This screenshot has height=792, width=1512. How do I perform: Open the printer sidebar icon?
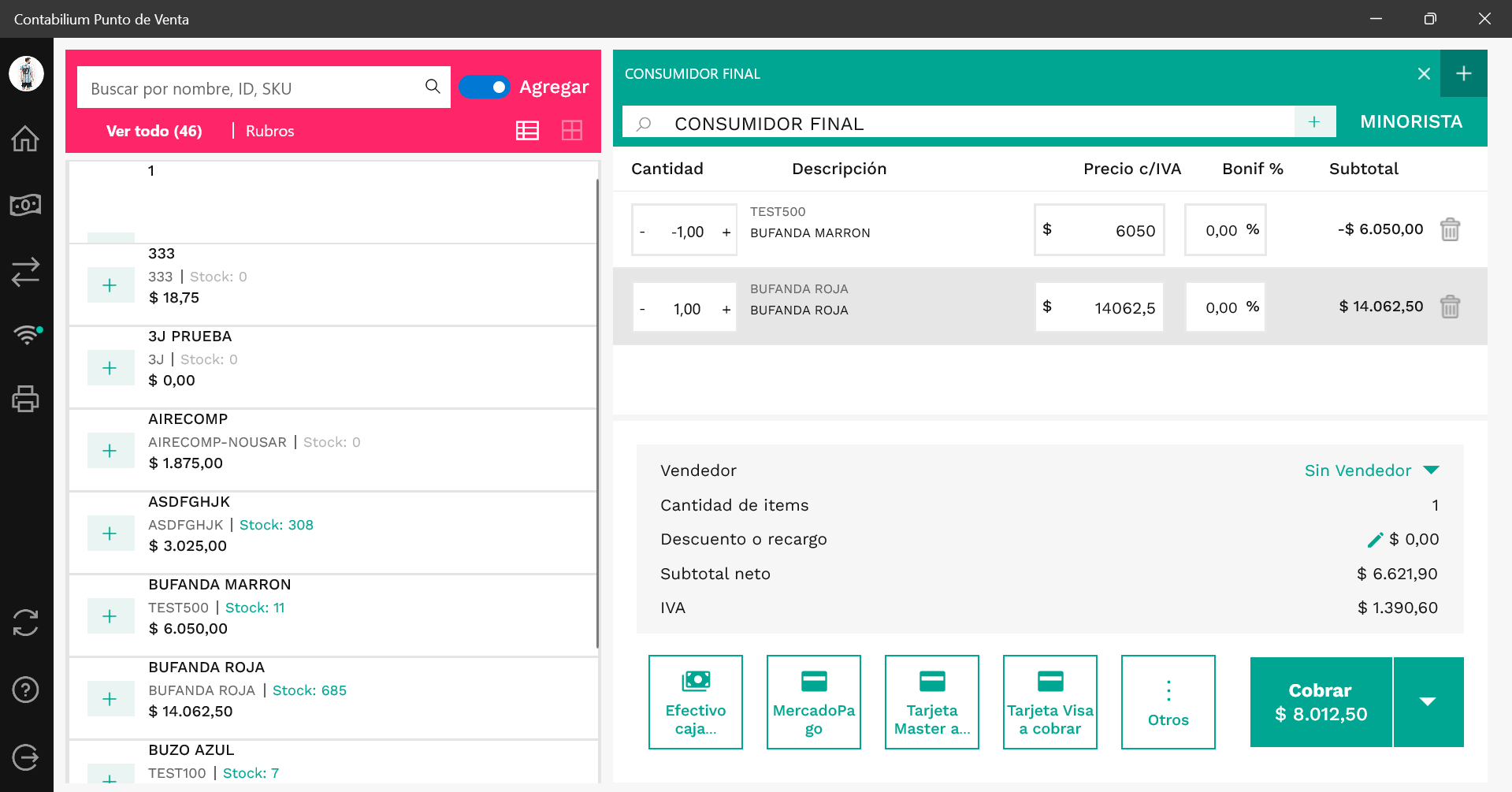(25, 399)
